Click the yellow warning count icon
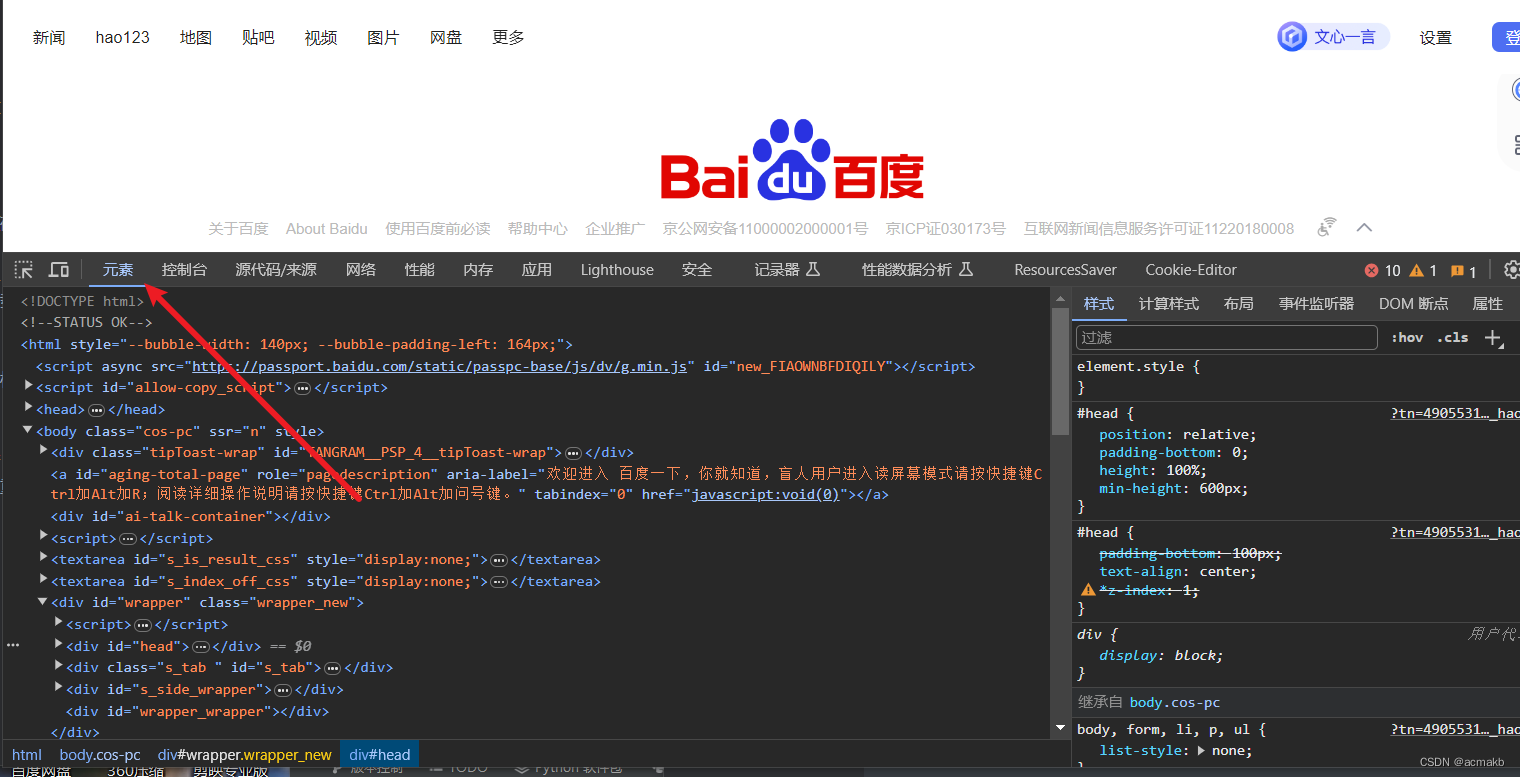1520x777 pixels. 1416,271
